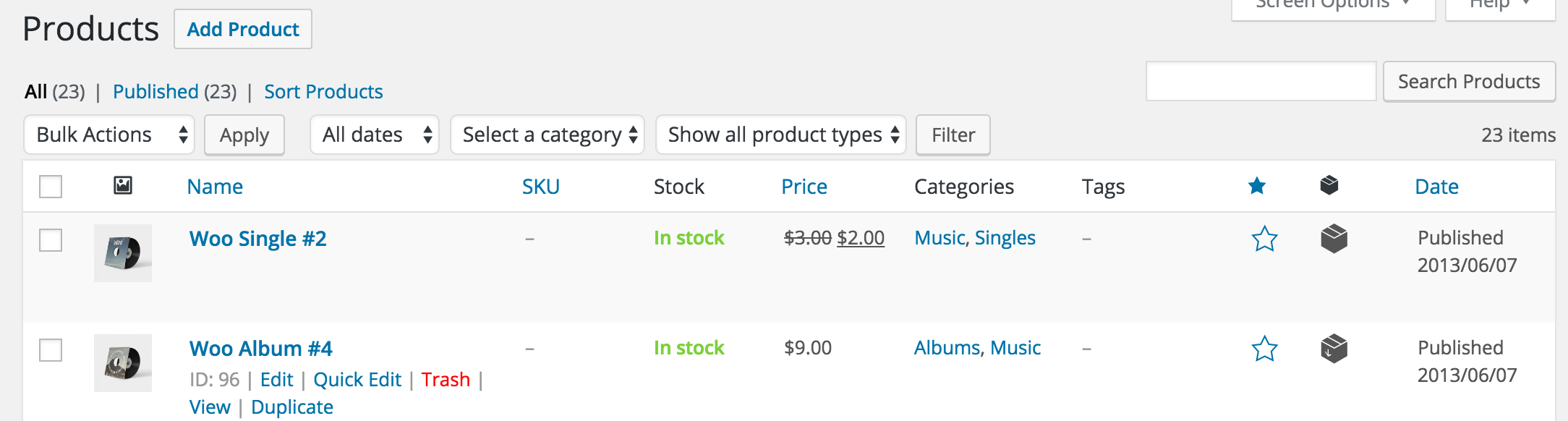Screen dimensions: 1568x421
Task: Open the Select a category dropdown
Action: [x=548, y=135]
